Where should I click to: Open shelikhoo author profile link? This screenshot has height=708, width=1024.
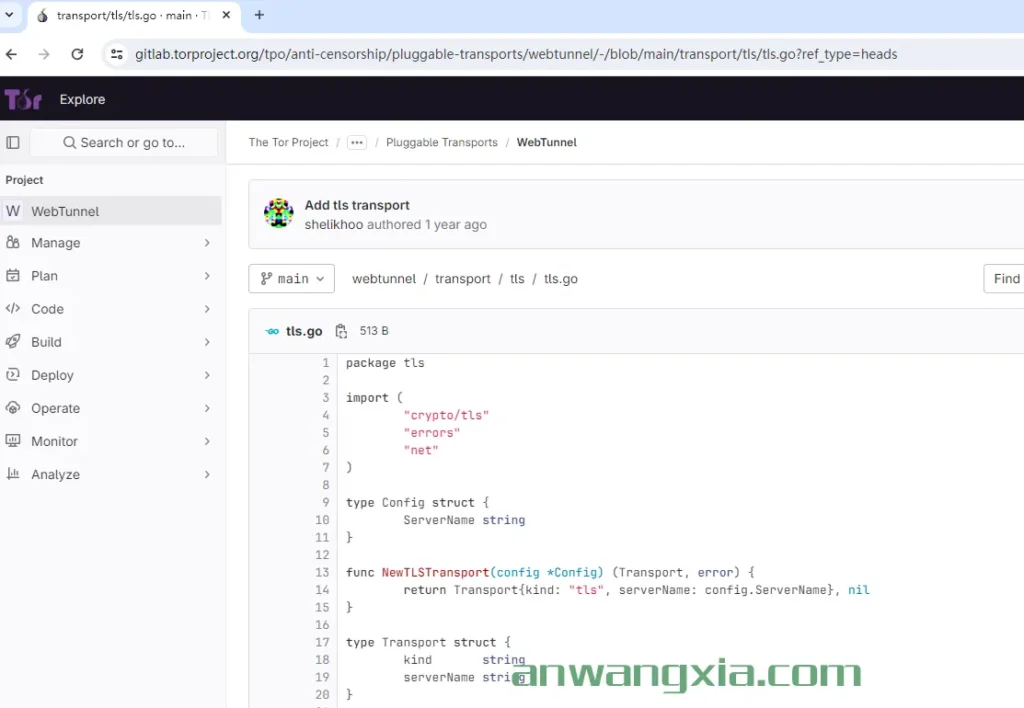pos(334,225)
